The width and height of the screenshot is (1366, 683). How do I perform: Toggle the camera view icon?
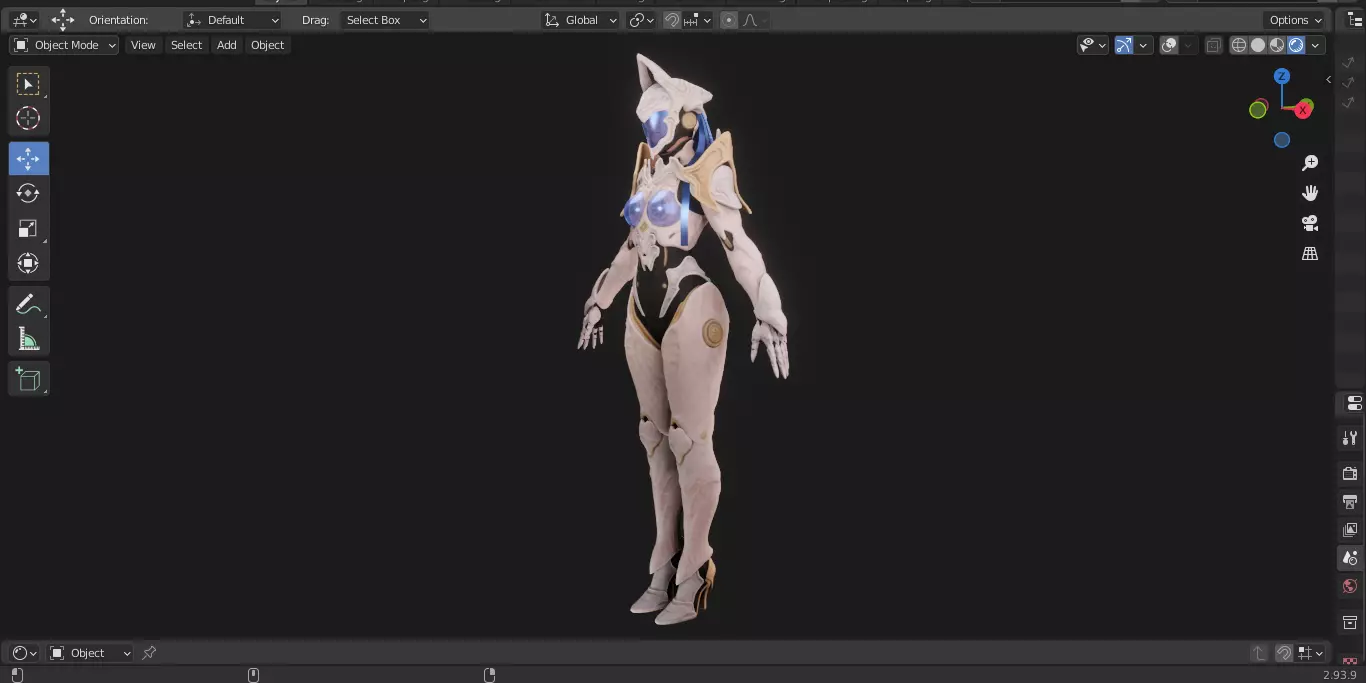(x=1310, y=223)
